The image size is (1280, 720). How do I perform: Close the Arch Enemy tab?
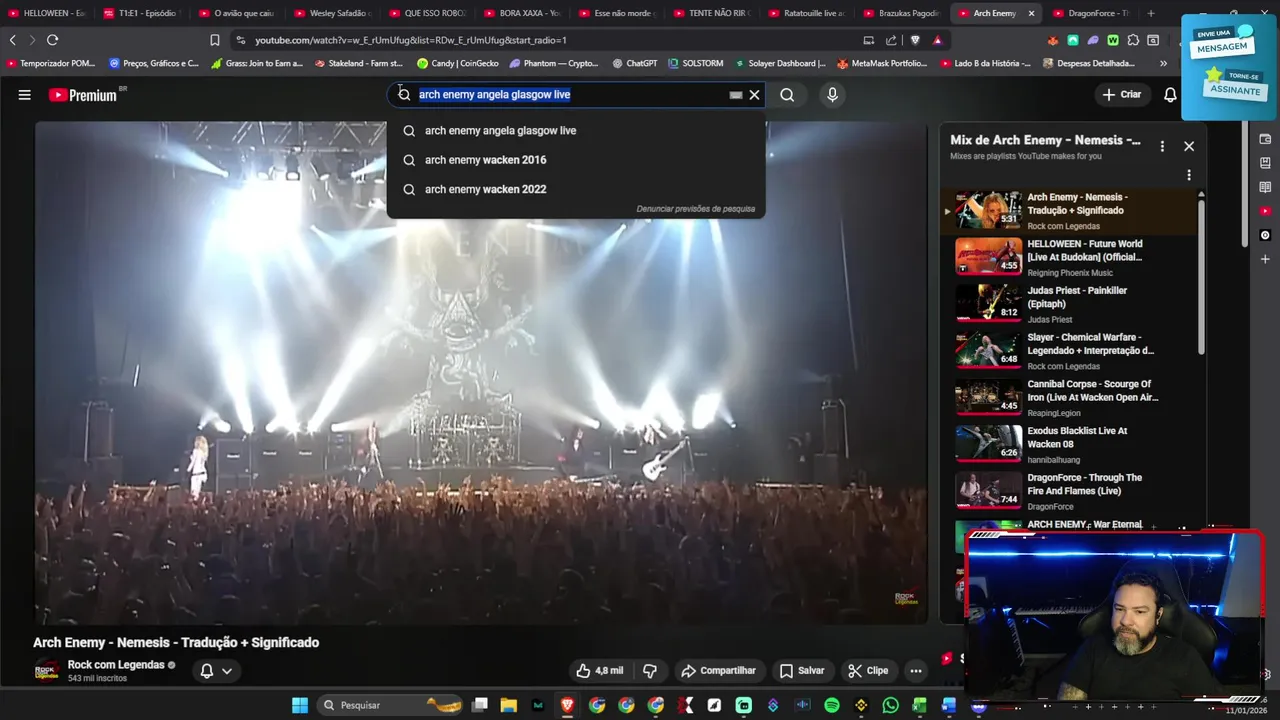(x=1031, y=13)
